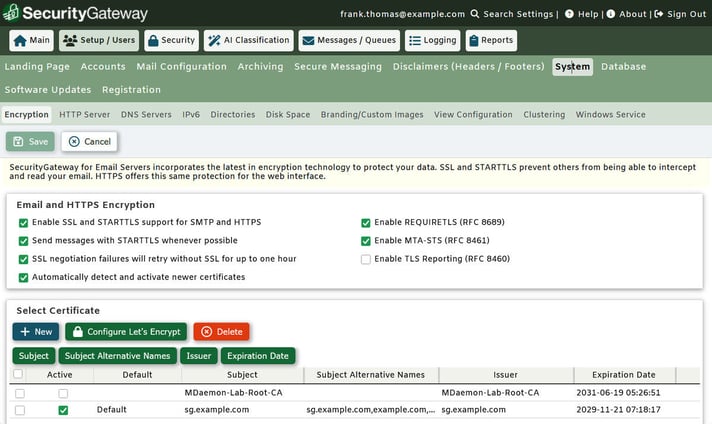Go to Mail Configuration menu

point(182,67)
